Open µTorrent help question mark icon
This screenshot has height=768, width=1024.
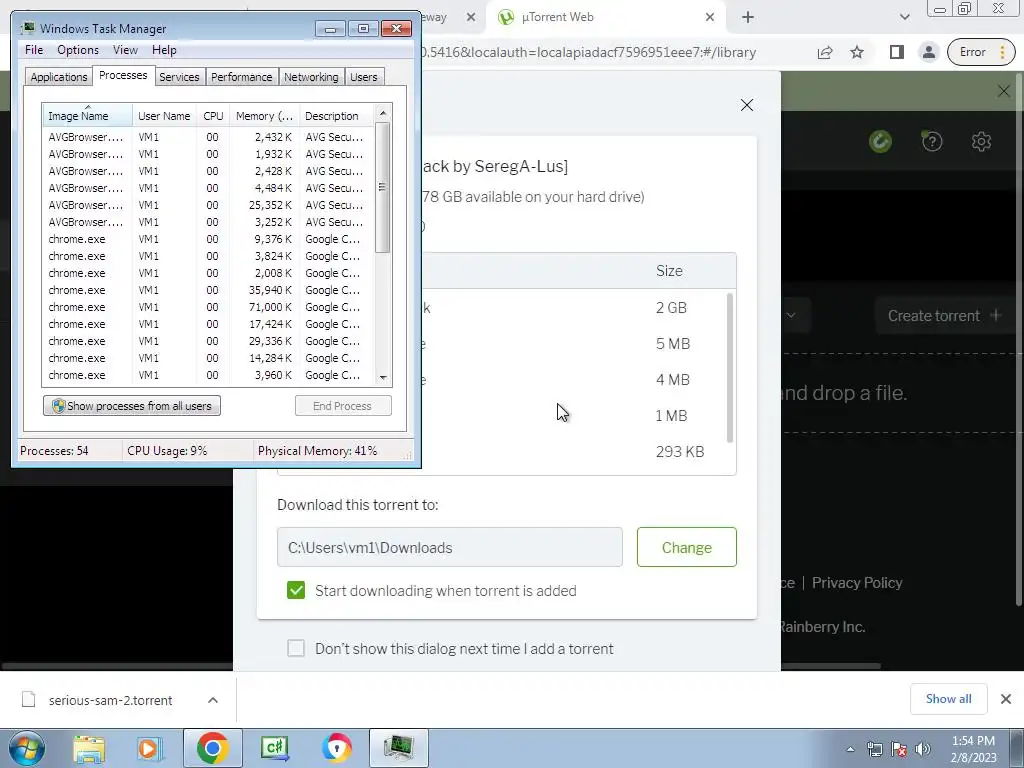click(932, 141)
